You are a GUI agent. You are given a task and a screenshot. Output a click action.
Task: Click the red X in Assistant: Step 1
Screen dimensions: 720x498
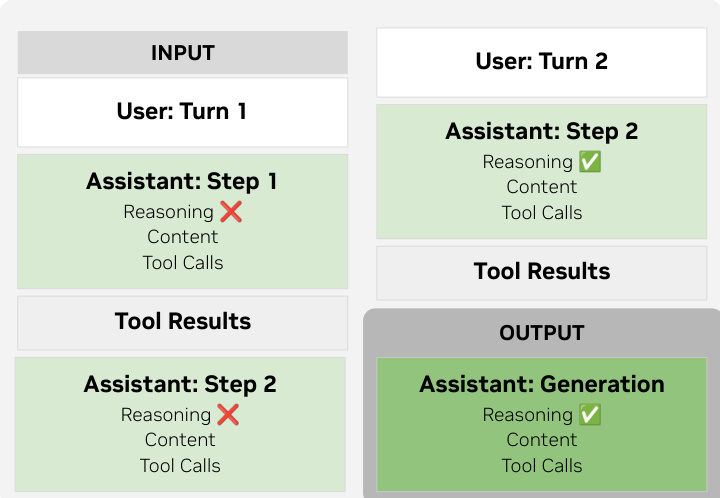(x=231, y=212)
